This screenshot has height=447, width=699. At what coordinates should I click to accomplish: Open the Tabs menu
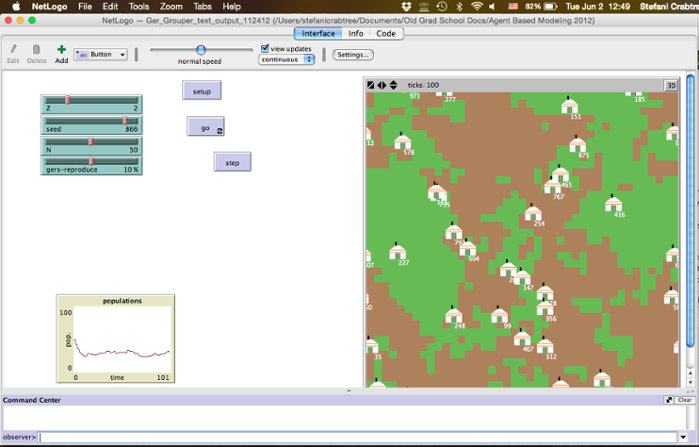202,6
